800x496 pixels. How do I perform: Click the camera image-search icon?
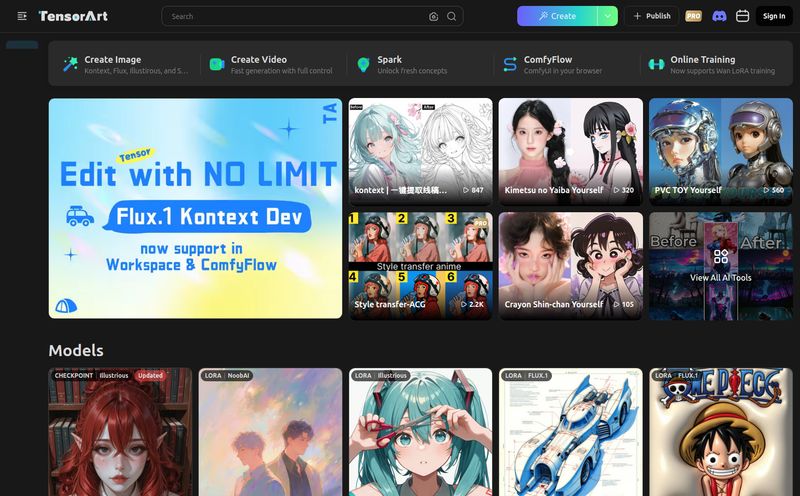(433, 16)
